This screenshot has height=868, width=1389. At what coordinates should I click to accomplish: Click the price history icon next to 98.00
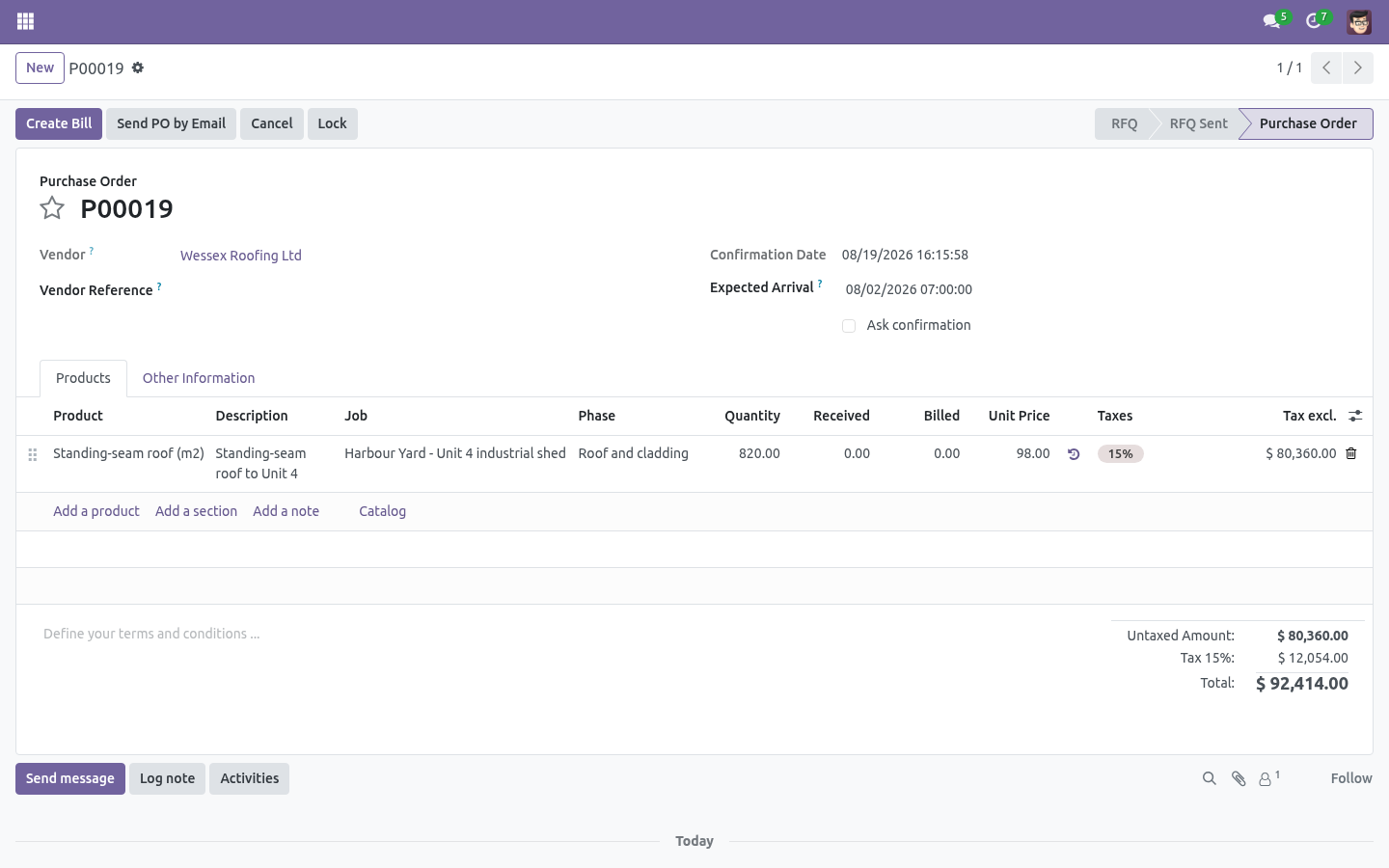(1074, 454)
